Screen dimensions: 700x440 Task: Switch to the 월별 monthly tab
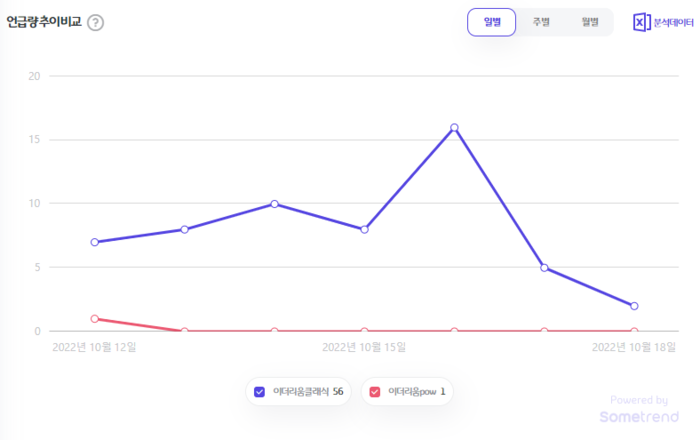click(589, 22)
